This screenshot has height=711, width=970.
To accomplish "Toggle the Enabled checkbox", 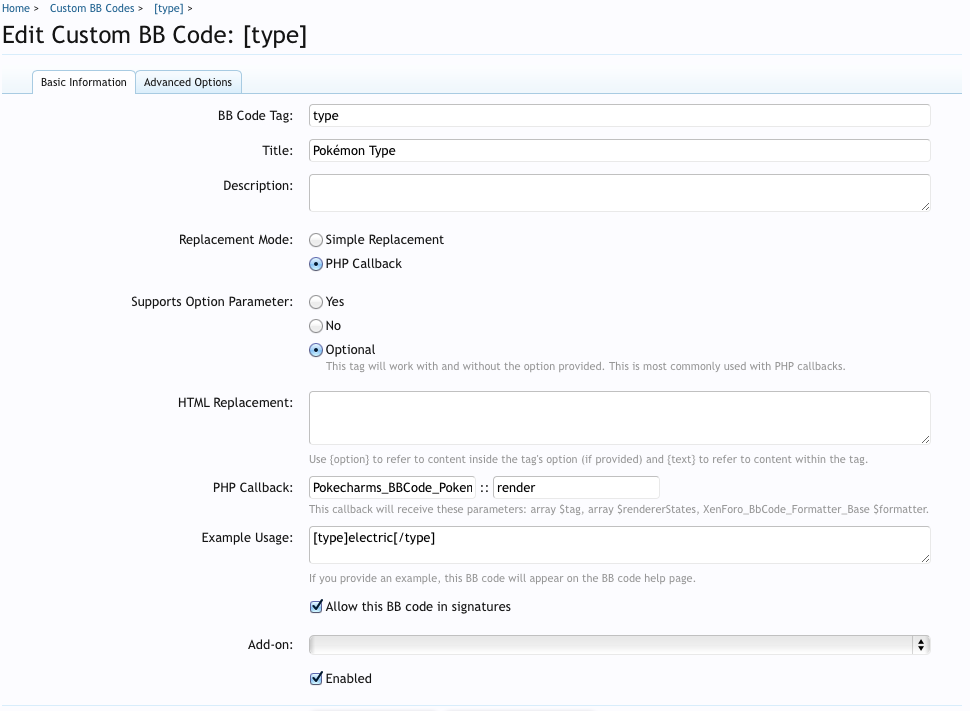I will (x=317, y=679).
